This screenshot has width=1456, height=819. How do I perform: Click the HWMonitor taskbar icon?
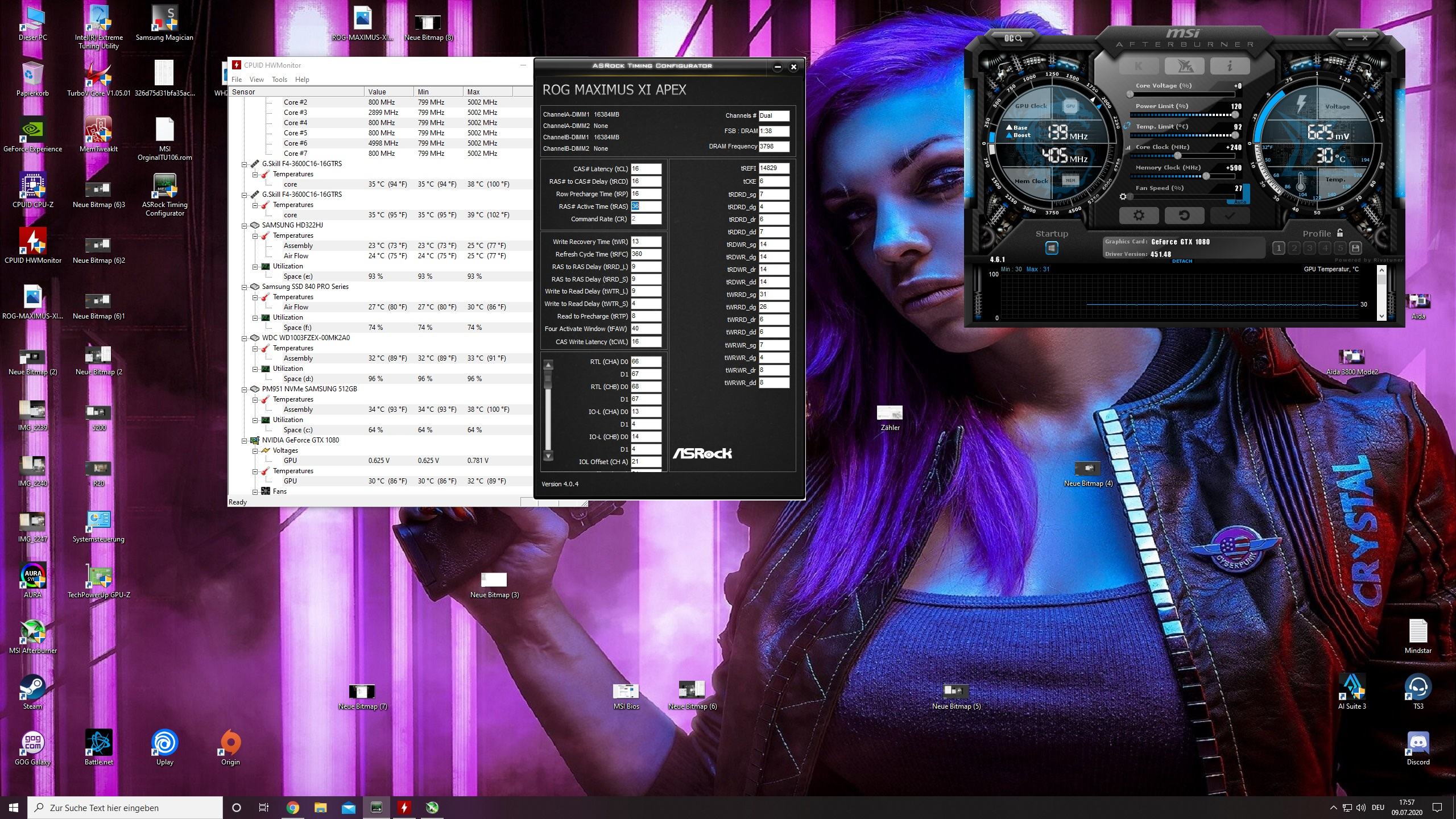pos(404,808)
